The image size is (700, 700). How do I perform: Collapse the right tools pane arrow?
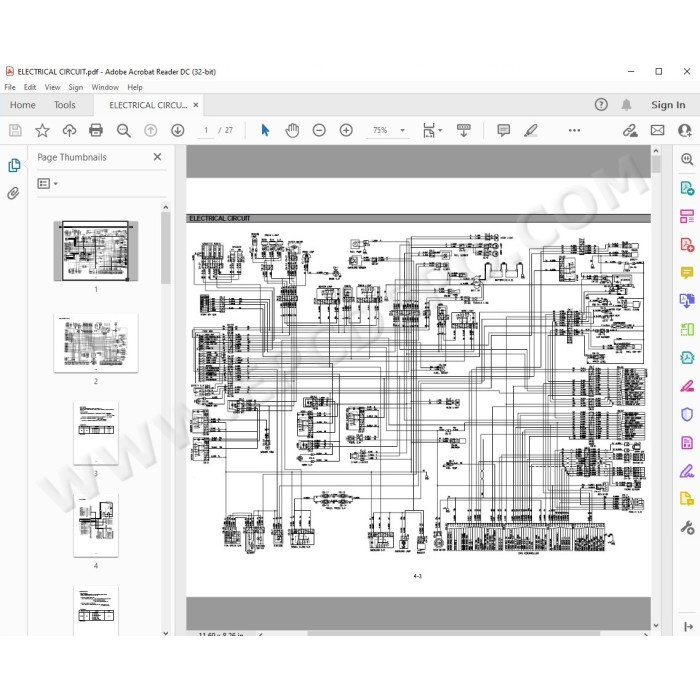(688, 627)
